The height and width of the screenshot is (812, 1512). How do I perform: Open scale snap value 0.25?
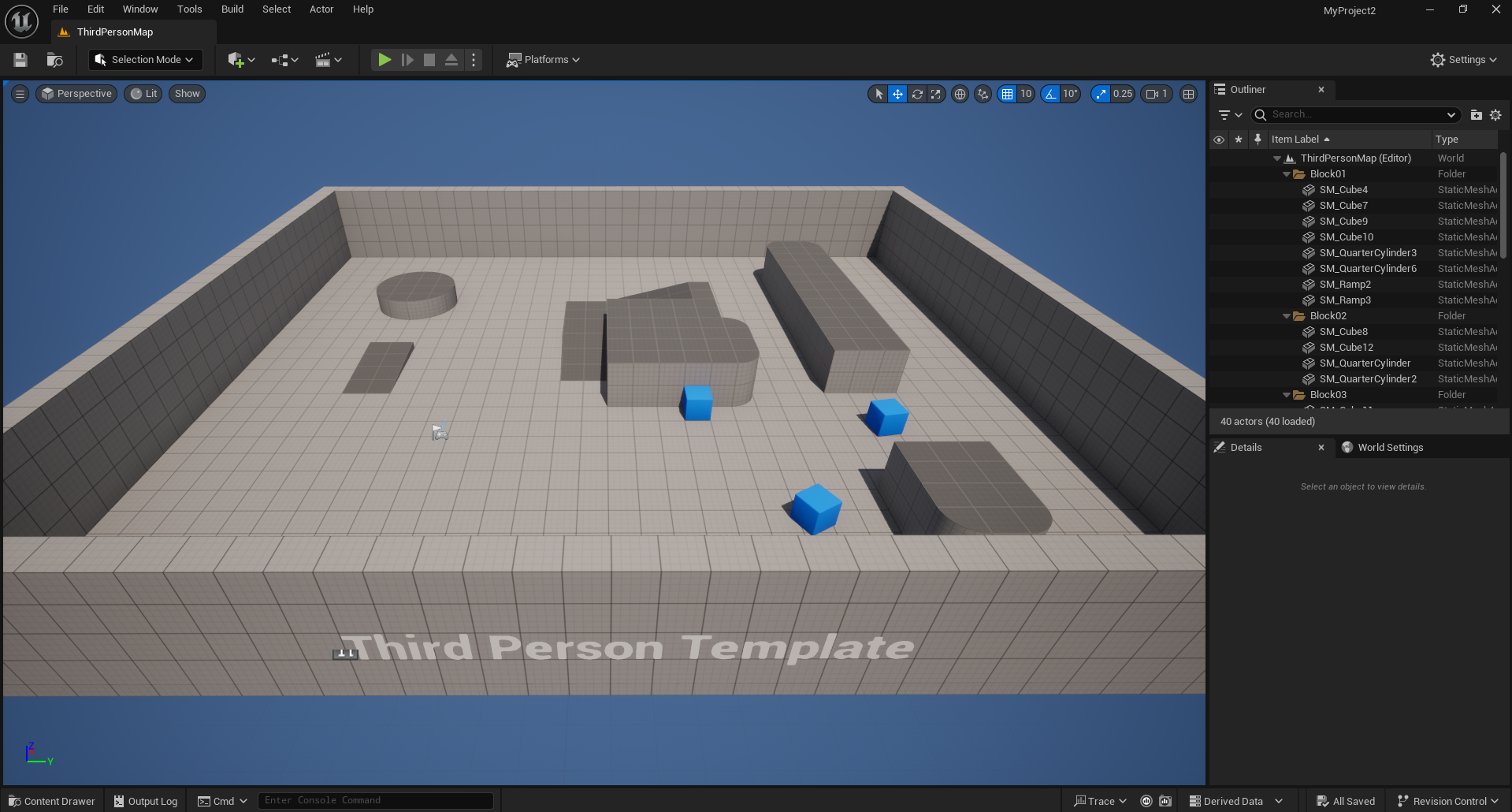[1123, 94]
